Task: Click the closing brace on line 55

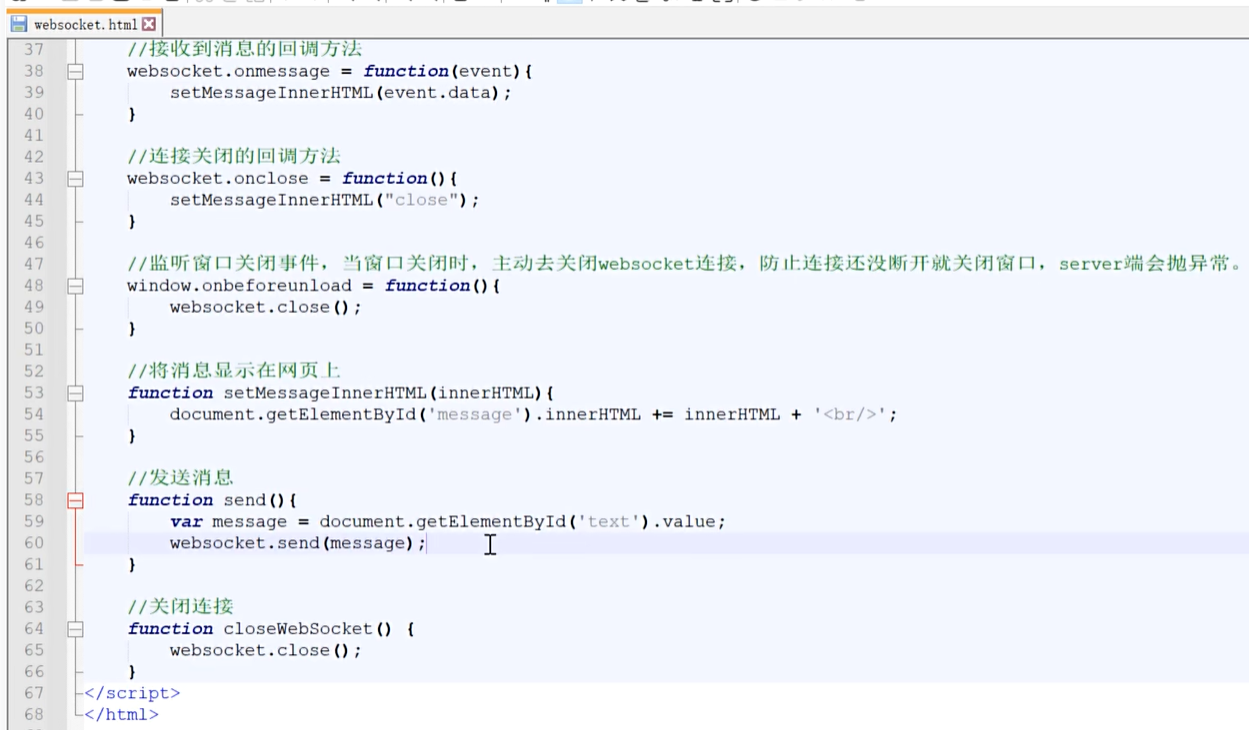Action: [x=132, y=436]
